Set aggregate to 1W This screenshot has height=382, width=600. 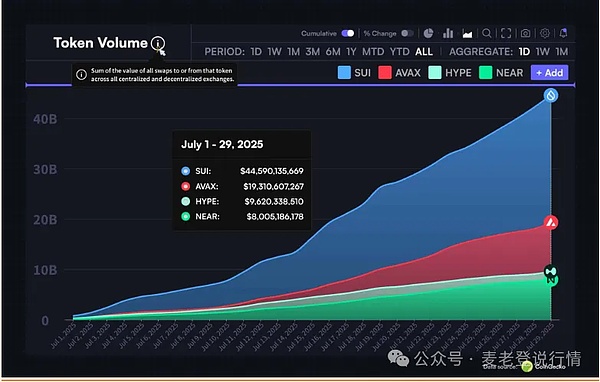[543, 52]
